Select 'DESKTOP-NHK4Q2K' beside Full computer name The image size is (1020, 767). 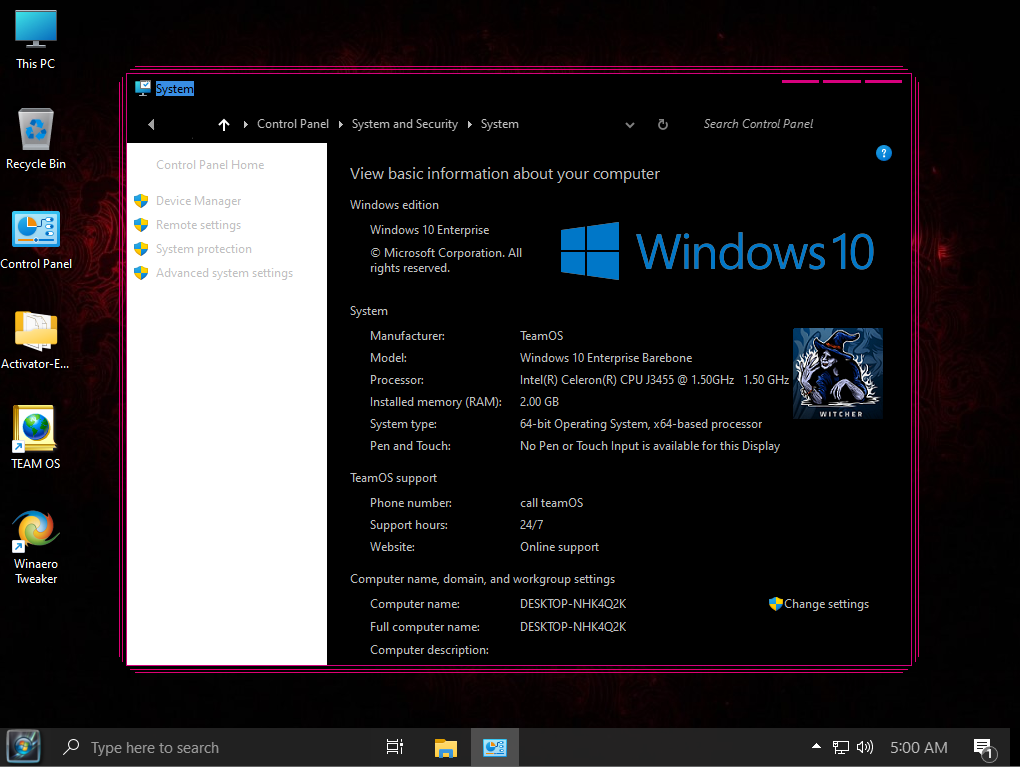[573, 627]
